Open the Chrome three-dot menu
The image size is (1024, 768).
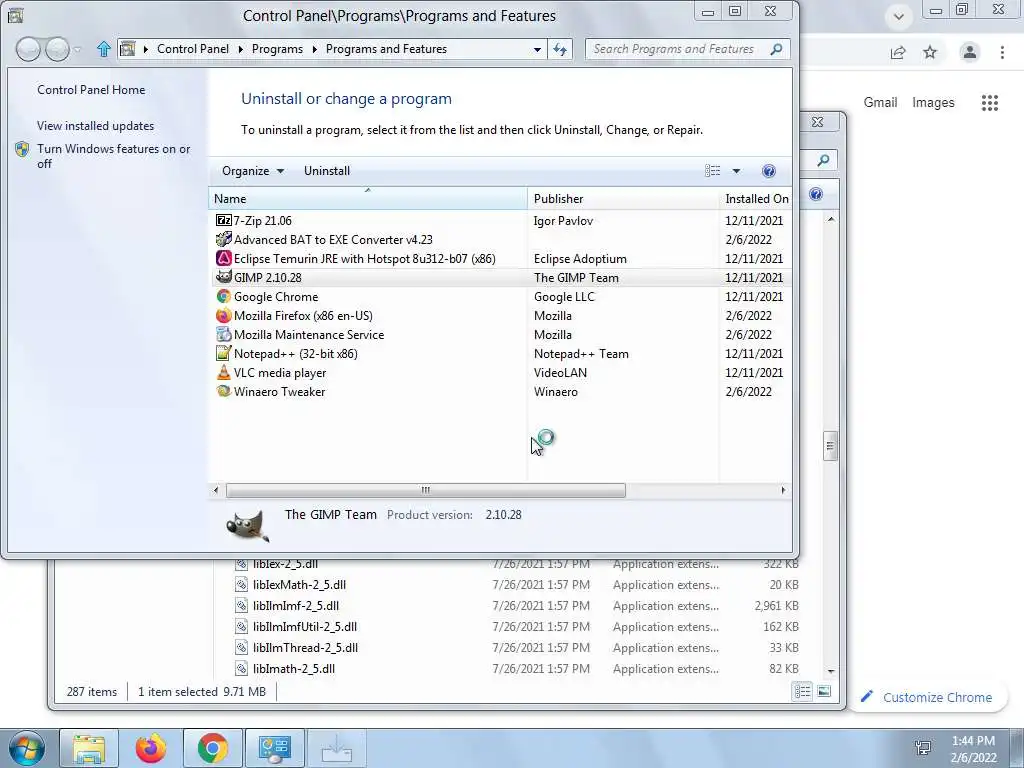[1002, 52]
